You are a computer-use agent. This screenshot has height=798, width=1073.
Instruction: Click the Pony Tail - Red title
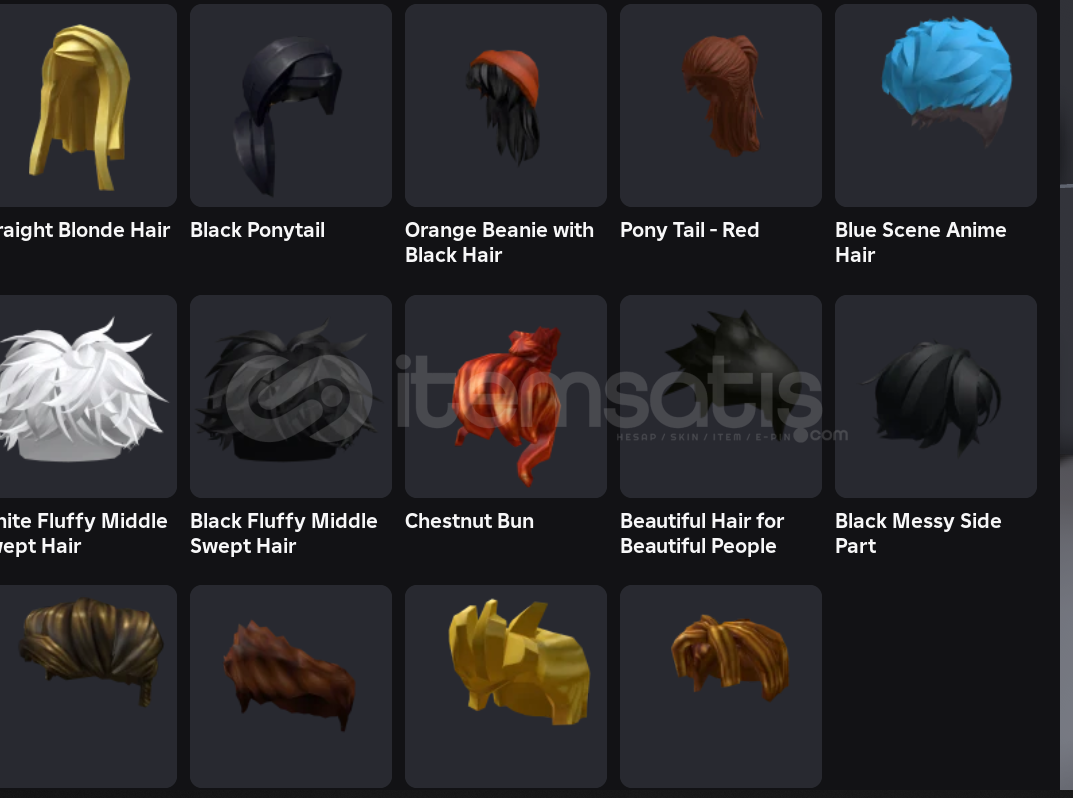coord(689,230)
